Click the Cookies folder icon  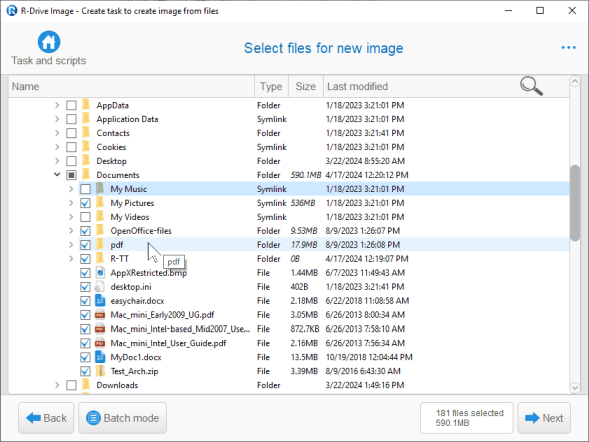point(86,147)
